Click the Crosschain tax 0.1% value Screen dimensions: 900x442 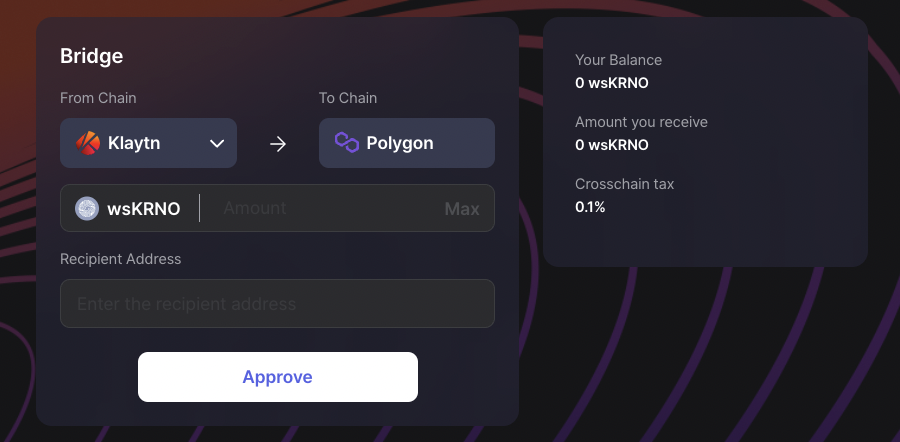point(590,207)
